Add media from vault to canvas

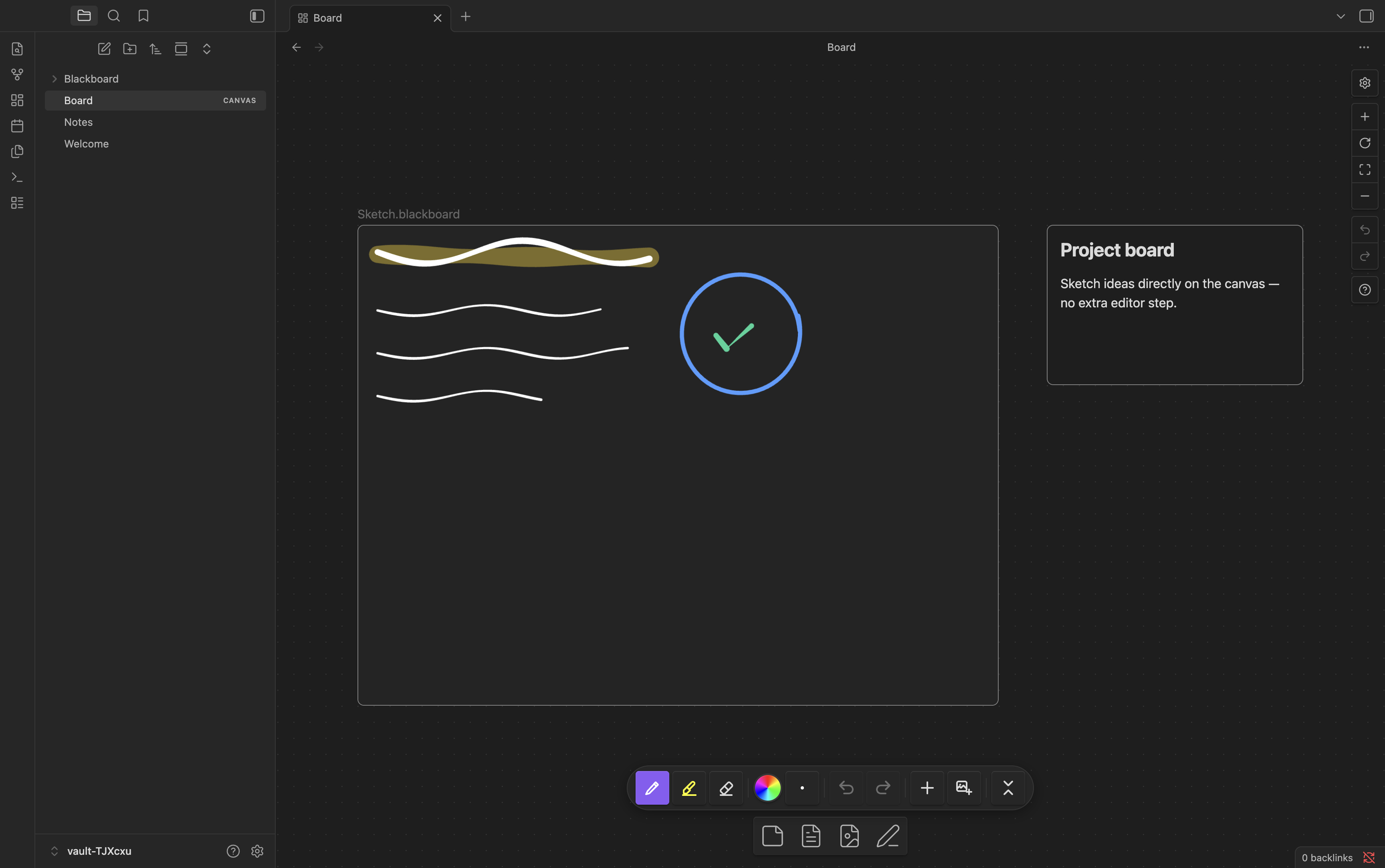point(849,836)
